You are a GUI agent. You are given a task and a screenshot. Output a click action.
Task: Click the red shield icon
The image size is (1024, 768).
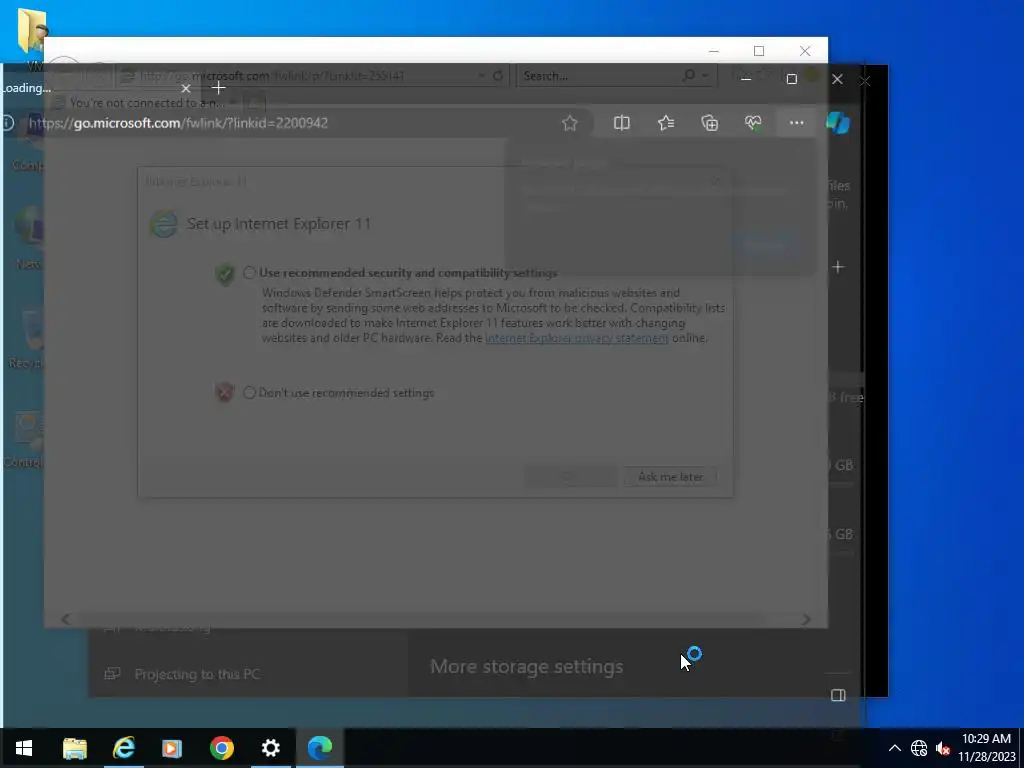click(224, 392)
